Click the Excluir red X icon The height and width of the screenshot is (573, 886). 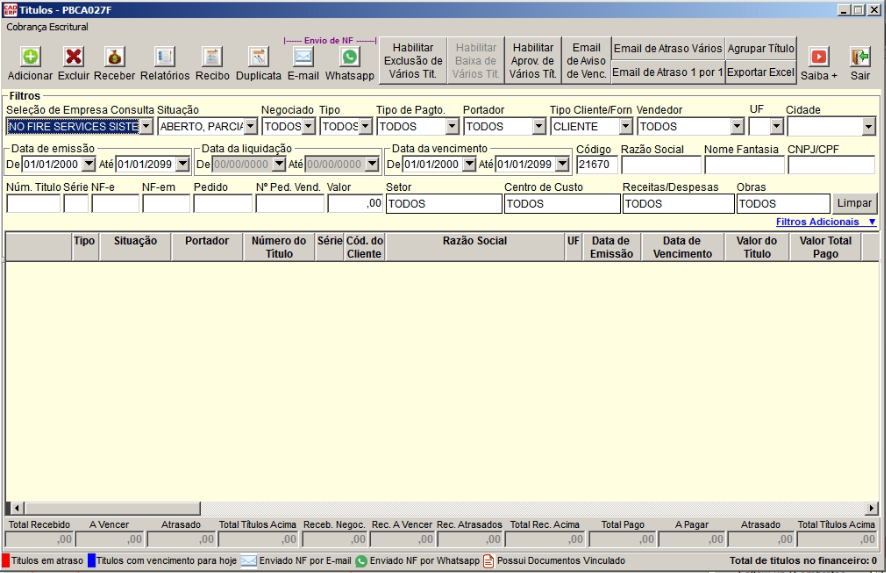[73, 57]
